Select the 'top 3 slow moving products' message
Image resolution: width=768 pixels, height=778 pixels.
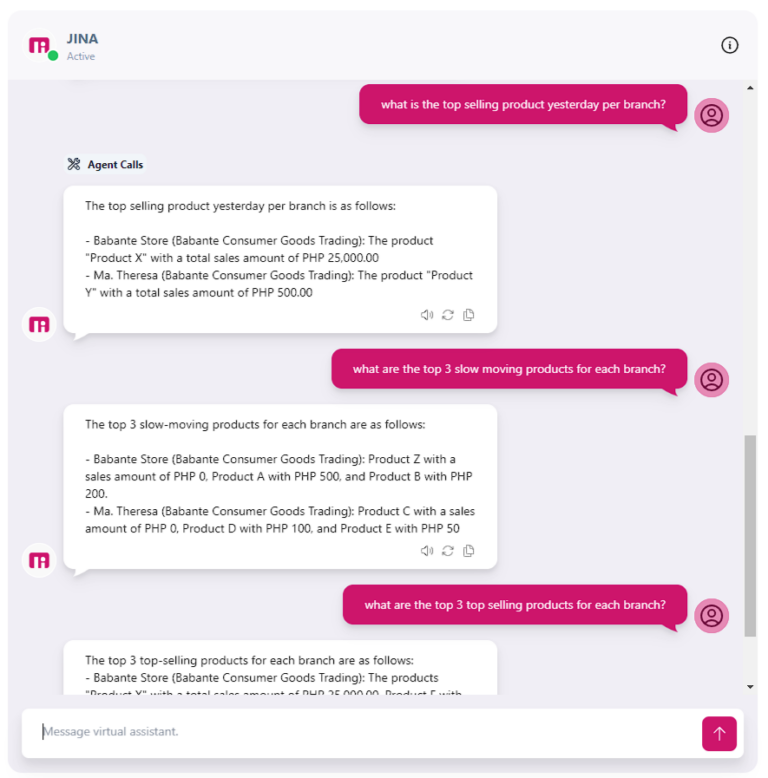[509, 369]
